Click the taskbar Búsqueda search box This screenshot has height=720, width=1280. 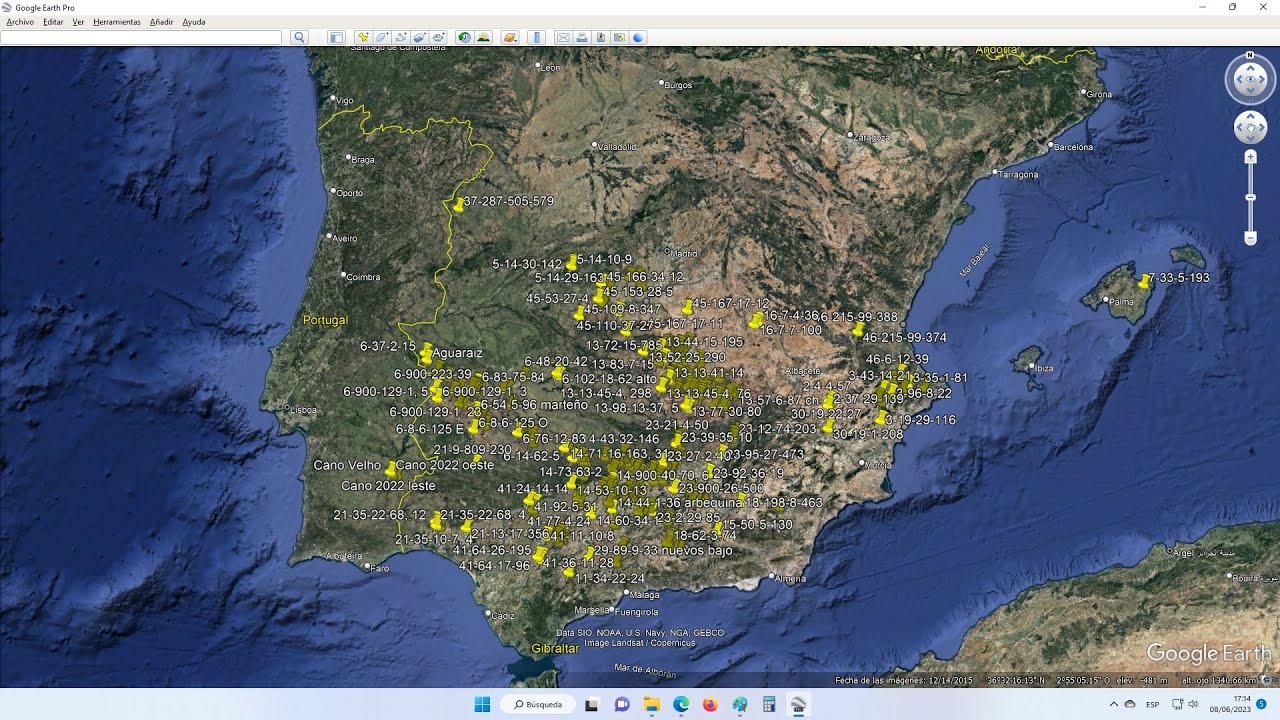(538, 704)
